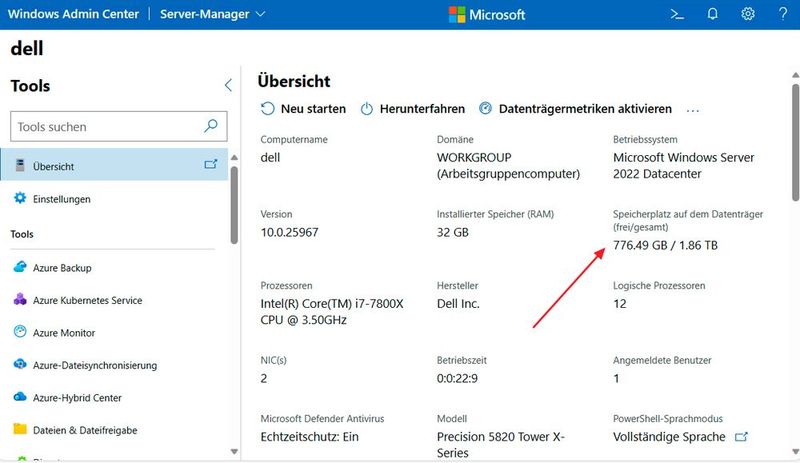The width and height of the screenshot is (800, 463).
Task: Collapse the Tools pane with left chevron
Action: [x=228, y=85]
